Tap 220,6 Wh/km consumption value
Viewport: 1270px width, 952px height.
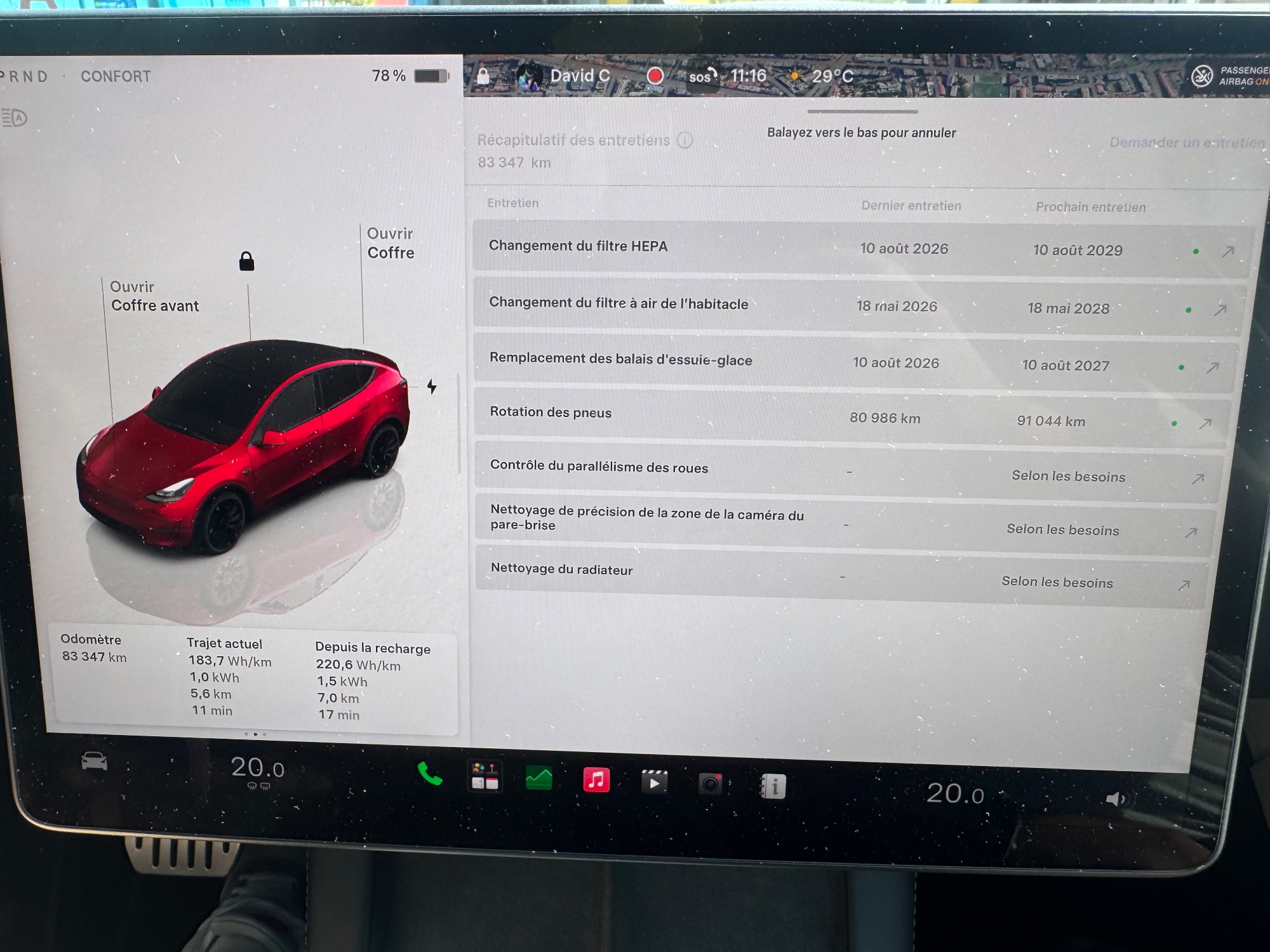[x=358, y=664]
